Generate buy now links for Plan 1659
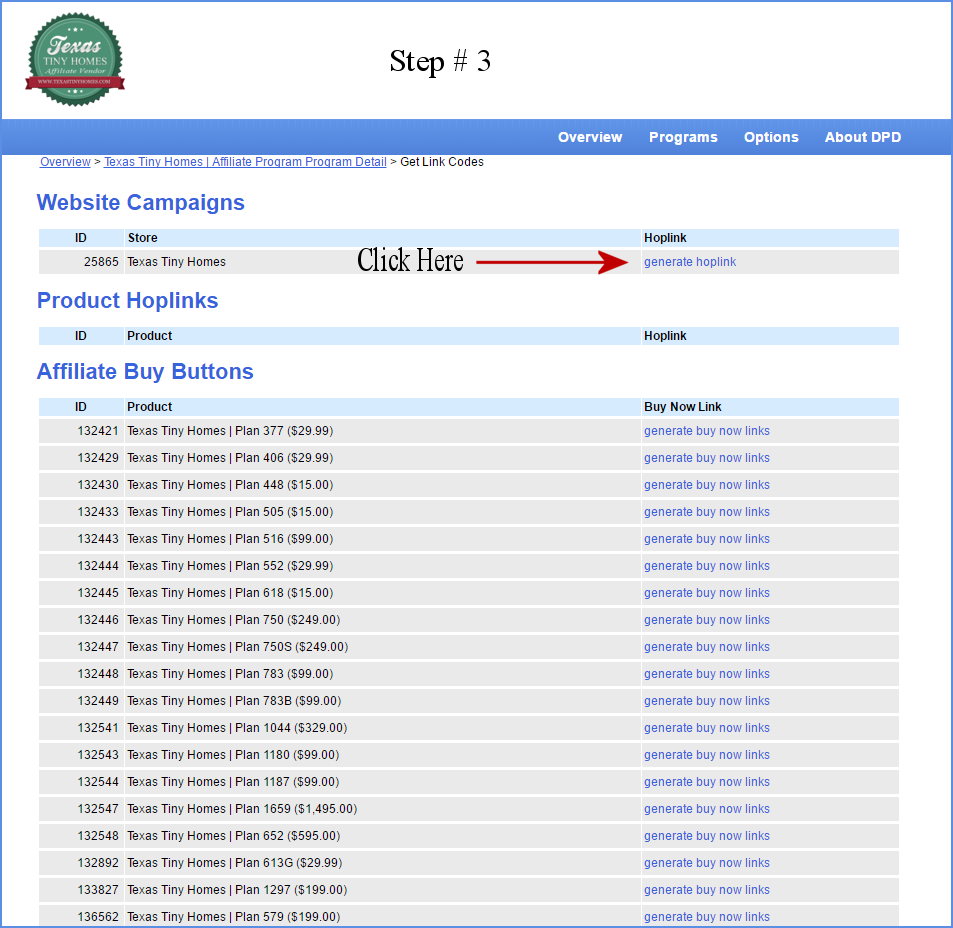The height and width of the screenshot is (928, 953). pyautogui.click(x=707, y=809)
